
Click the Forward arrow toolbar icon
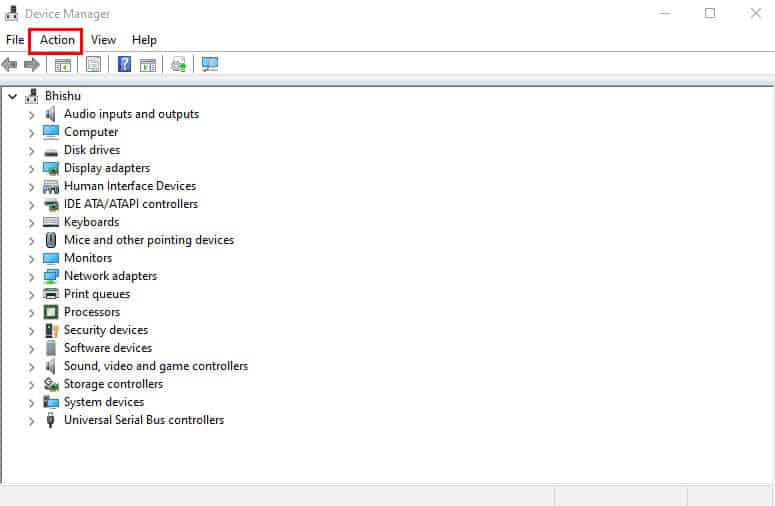point(32,64)
